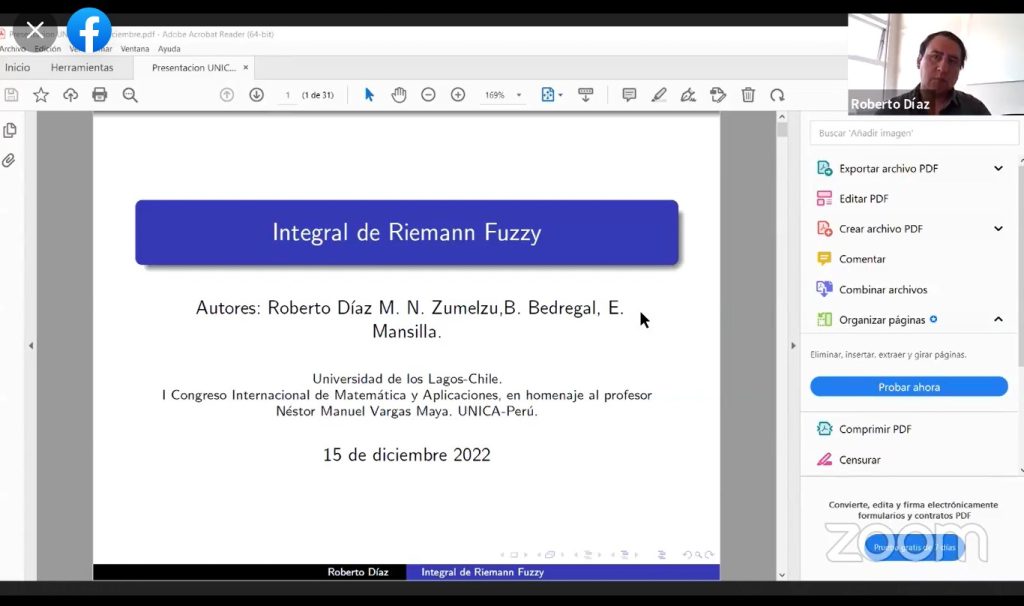Expand Crear archivo PDF options
Screen dimensions: 1024x606
[998, 229]
